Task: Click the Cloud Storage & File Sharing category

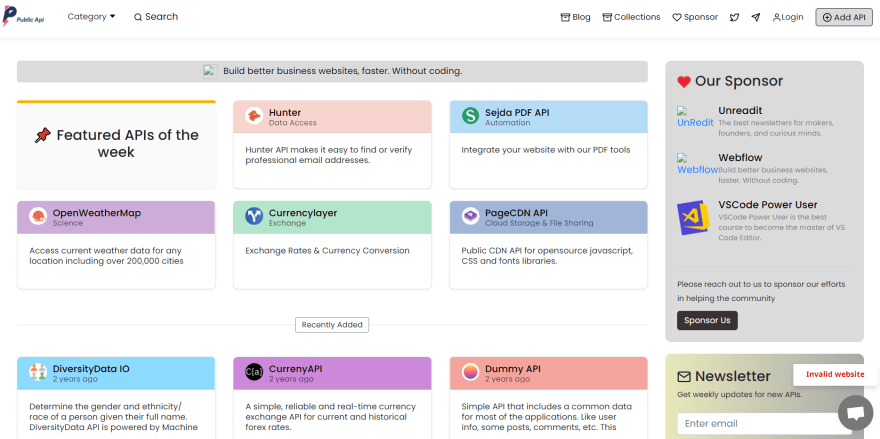Action: [x=539, y=223]
